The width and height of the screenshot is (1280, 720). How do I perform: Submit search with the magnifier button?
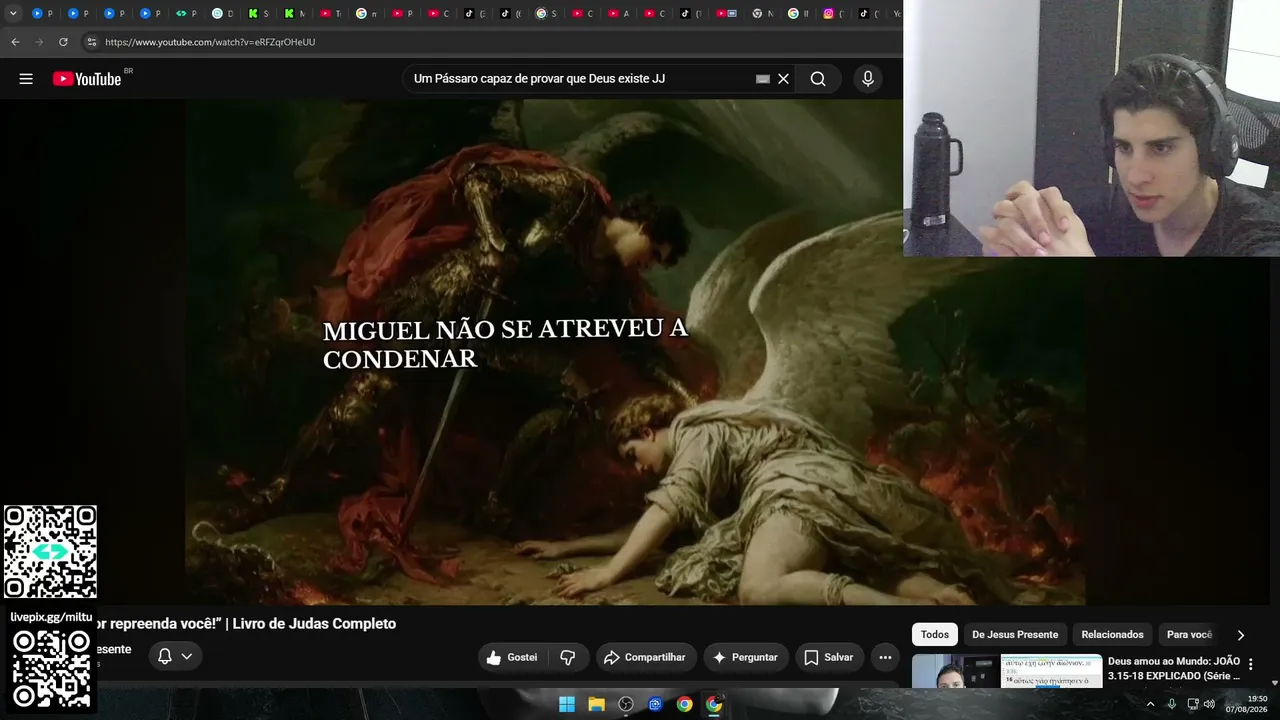point(818,79)
